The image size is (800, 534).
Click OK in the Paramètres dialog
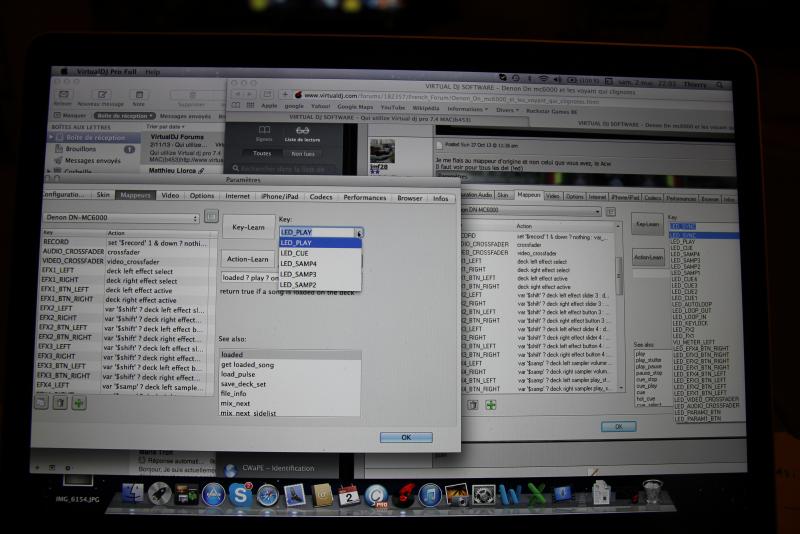click(406, 437)
